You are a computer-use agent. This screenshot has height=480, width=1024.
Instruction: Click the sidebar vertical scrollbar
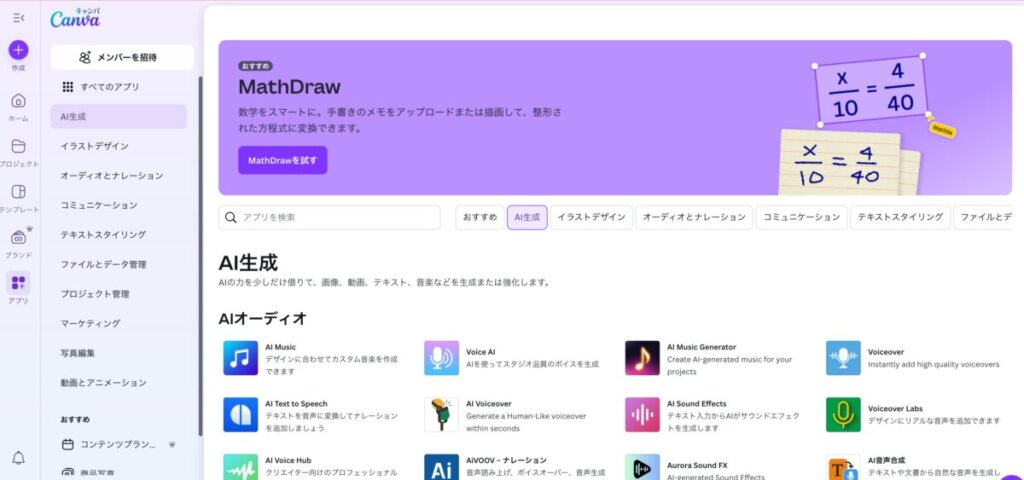[x=200, y=255]
